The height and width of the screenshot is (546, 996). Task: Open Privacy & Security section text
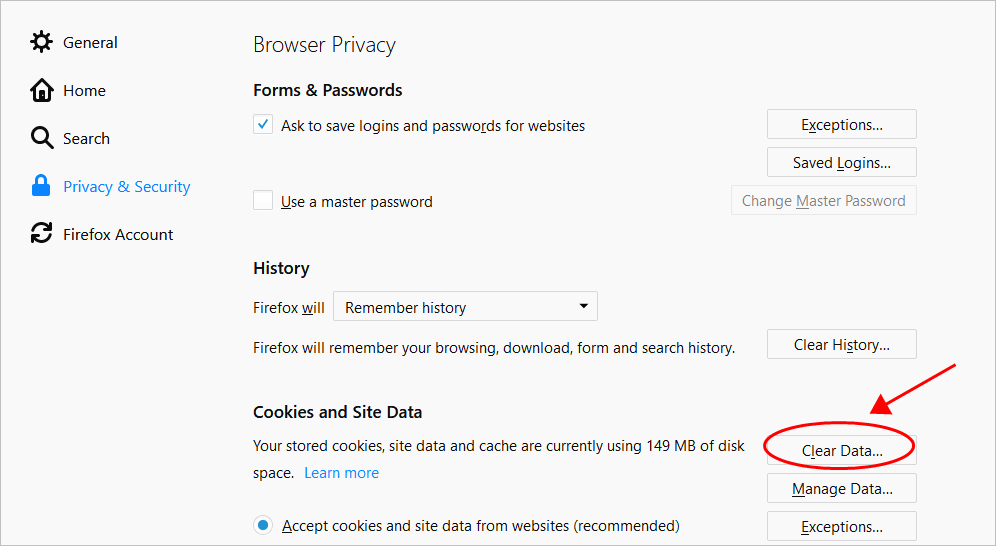point(126,187)
